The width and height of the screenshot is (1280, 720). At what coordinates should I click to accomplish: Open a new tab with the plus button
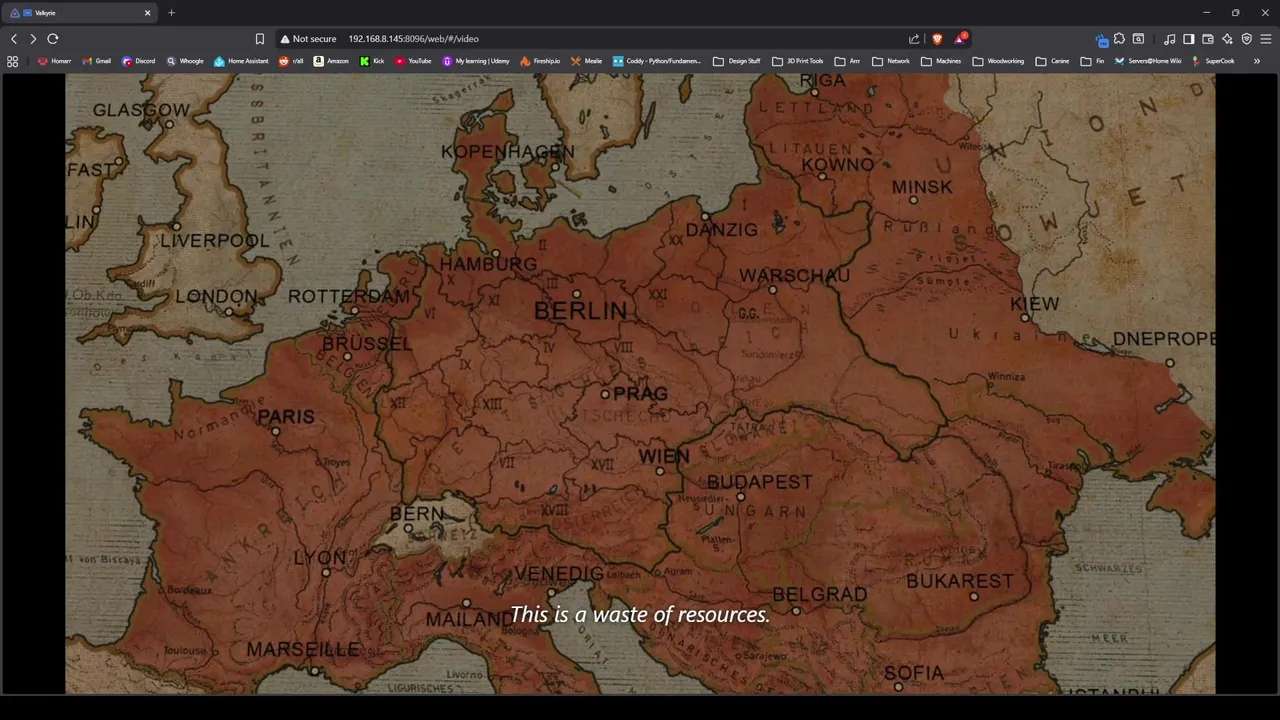tap(171, 13)
